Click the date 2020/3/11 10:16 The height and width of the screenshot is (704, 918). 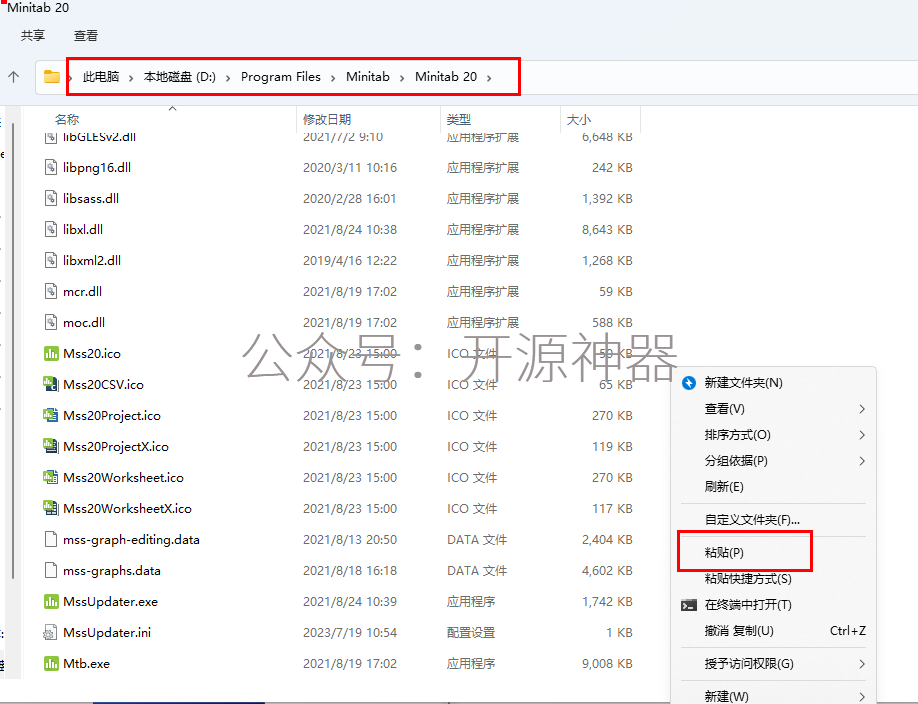[x=350, y=168]
